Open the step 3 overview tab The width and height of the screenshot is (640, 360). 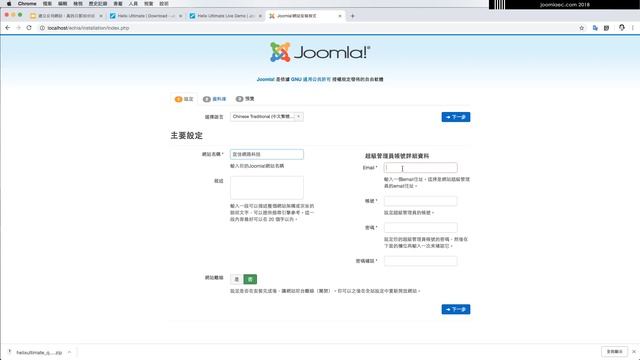[x=245, y=99]
